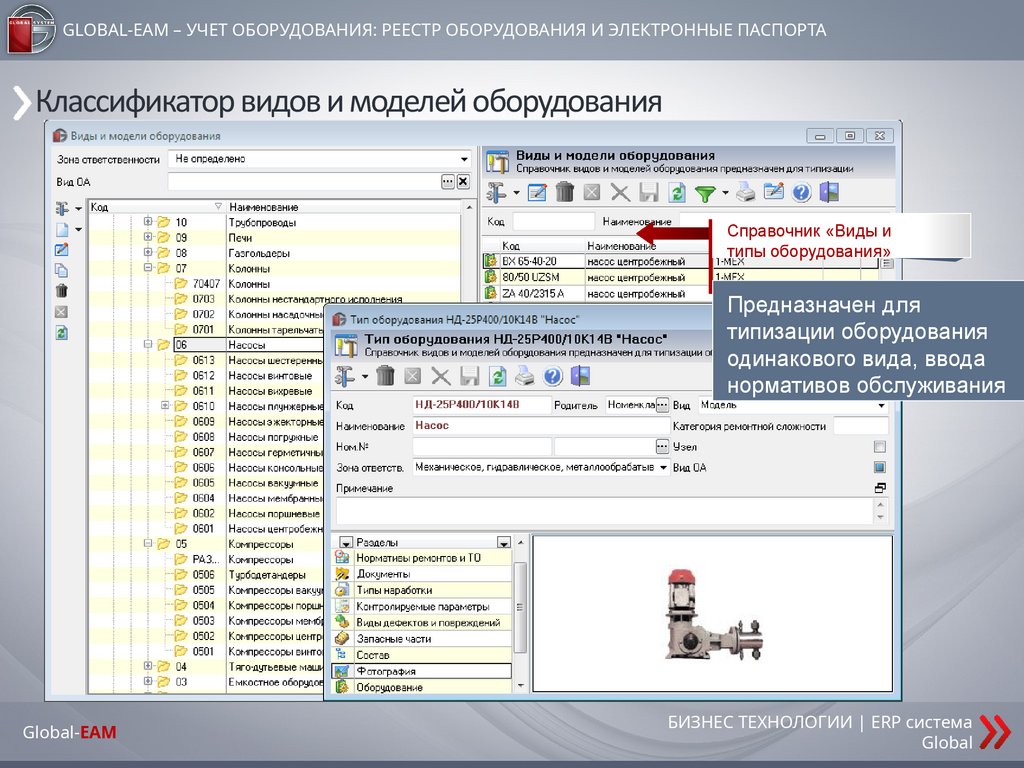Click the edit record icon in the left vertical toolbar
Screen dimensions: 1024x768
pyautogui.click(x=61, y=250)
